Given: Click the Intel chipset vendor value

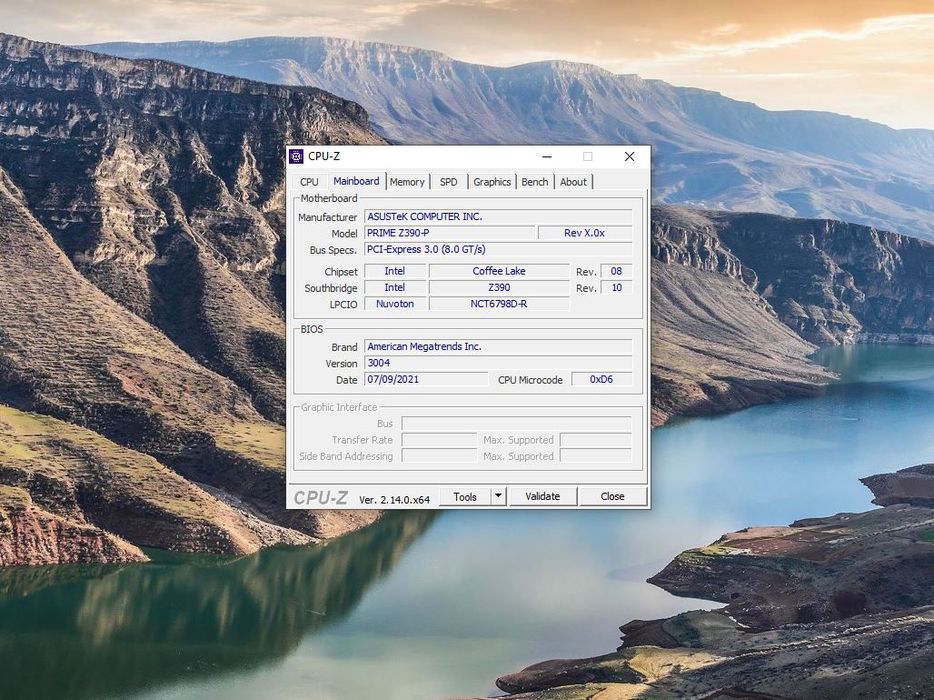Looking at the screenshot, I should pos(395,271).
